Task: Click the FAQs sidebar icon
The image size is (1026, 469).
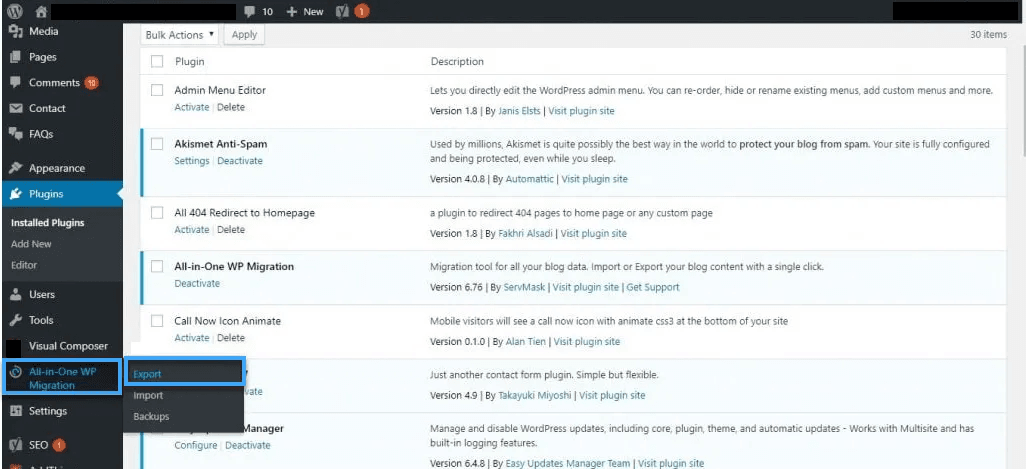Action: click(x=16, y=134)
